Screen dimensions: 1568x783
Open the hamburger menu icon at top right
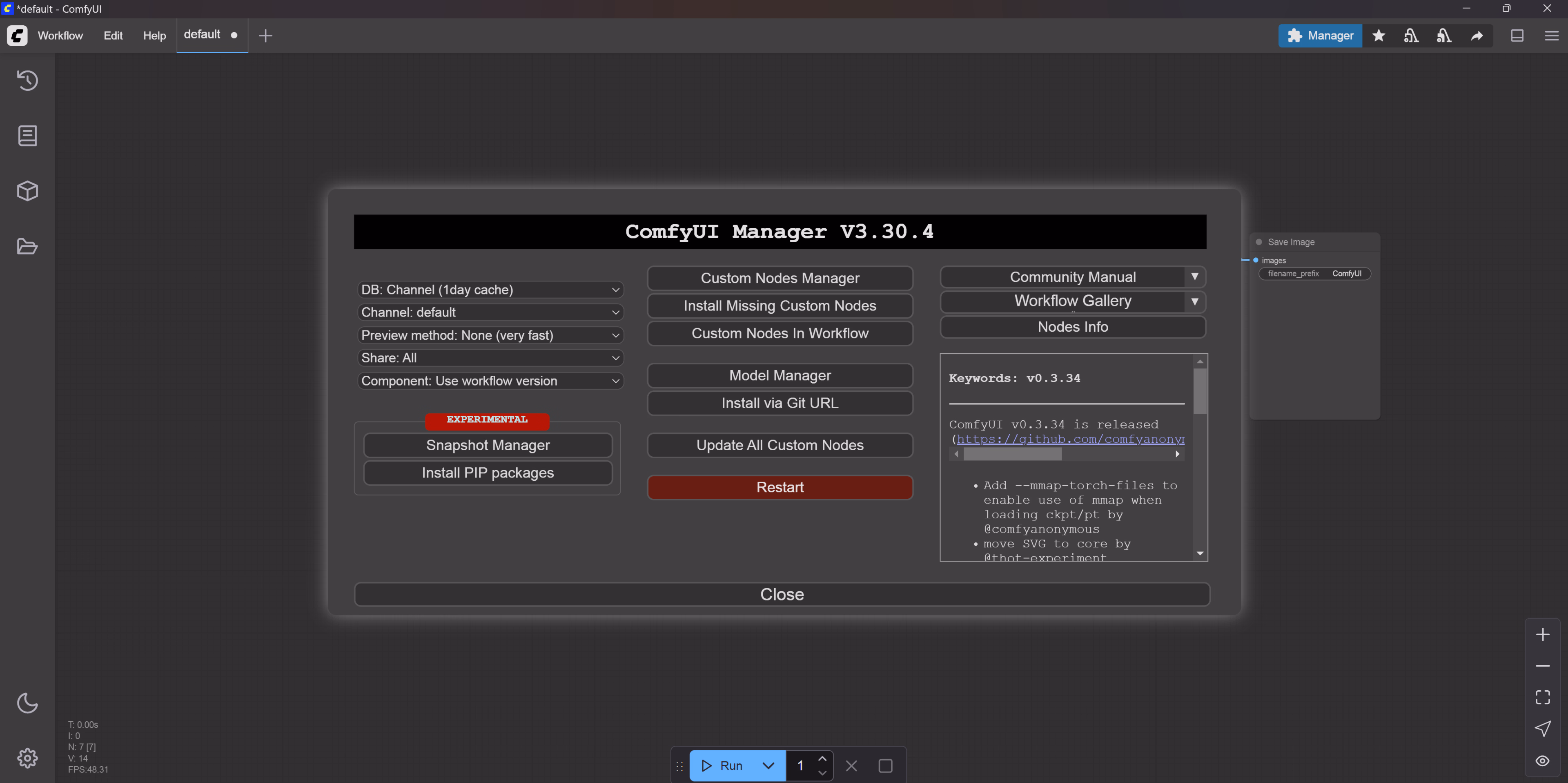click(x=1551, y=35)
